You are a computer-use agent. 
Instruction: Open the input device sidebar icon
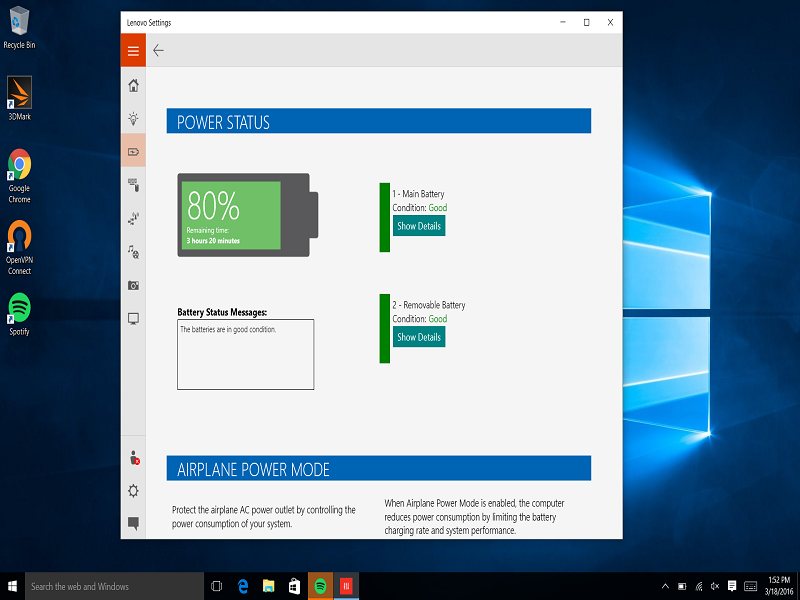point(133,184)
